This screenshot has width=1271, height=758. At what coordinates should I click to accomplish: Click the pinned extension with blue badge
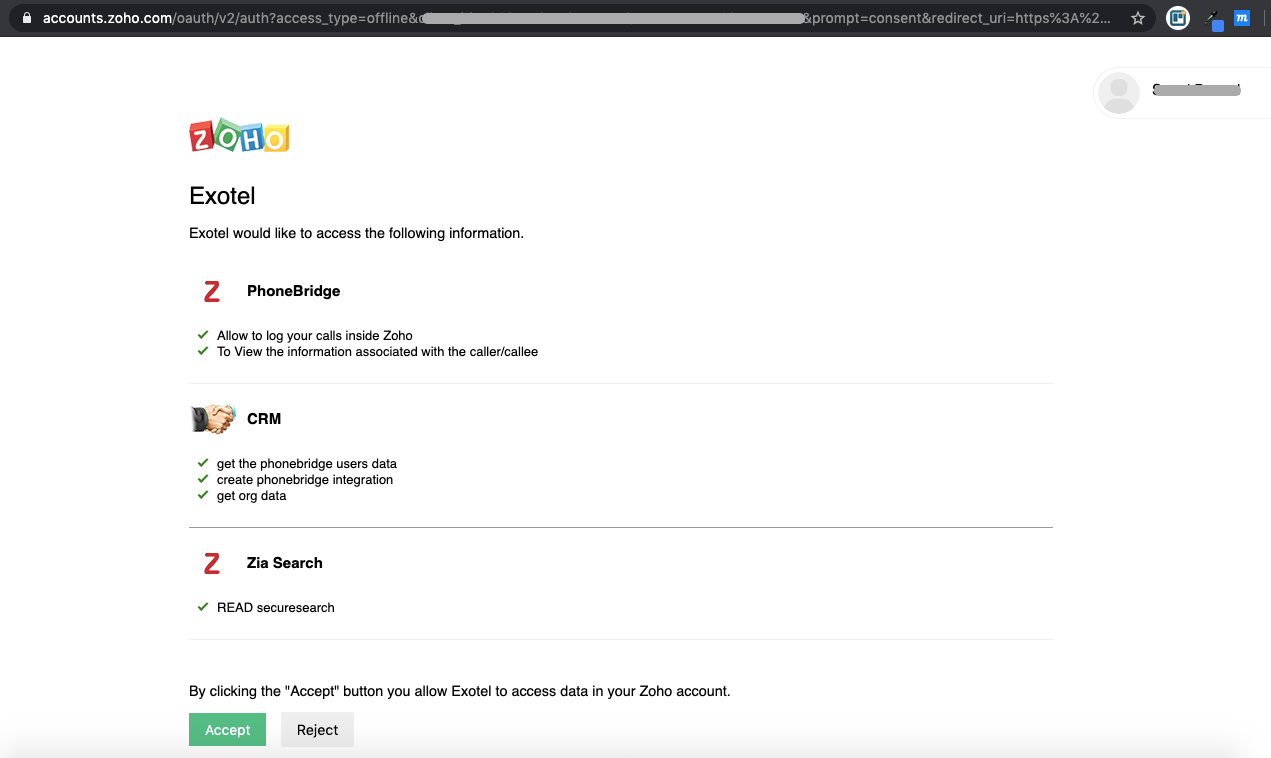pyautogui.click(x=1214, y=19)
